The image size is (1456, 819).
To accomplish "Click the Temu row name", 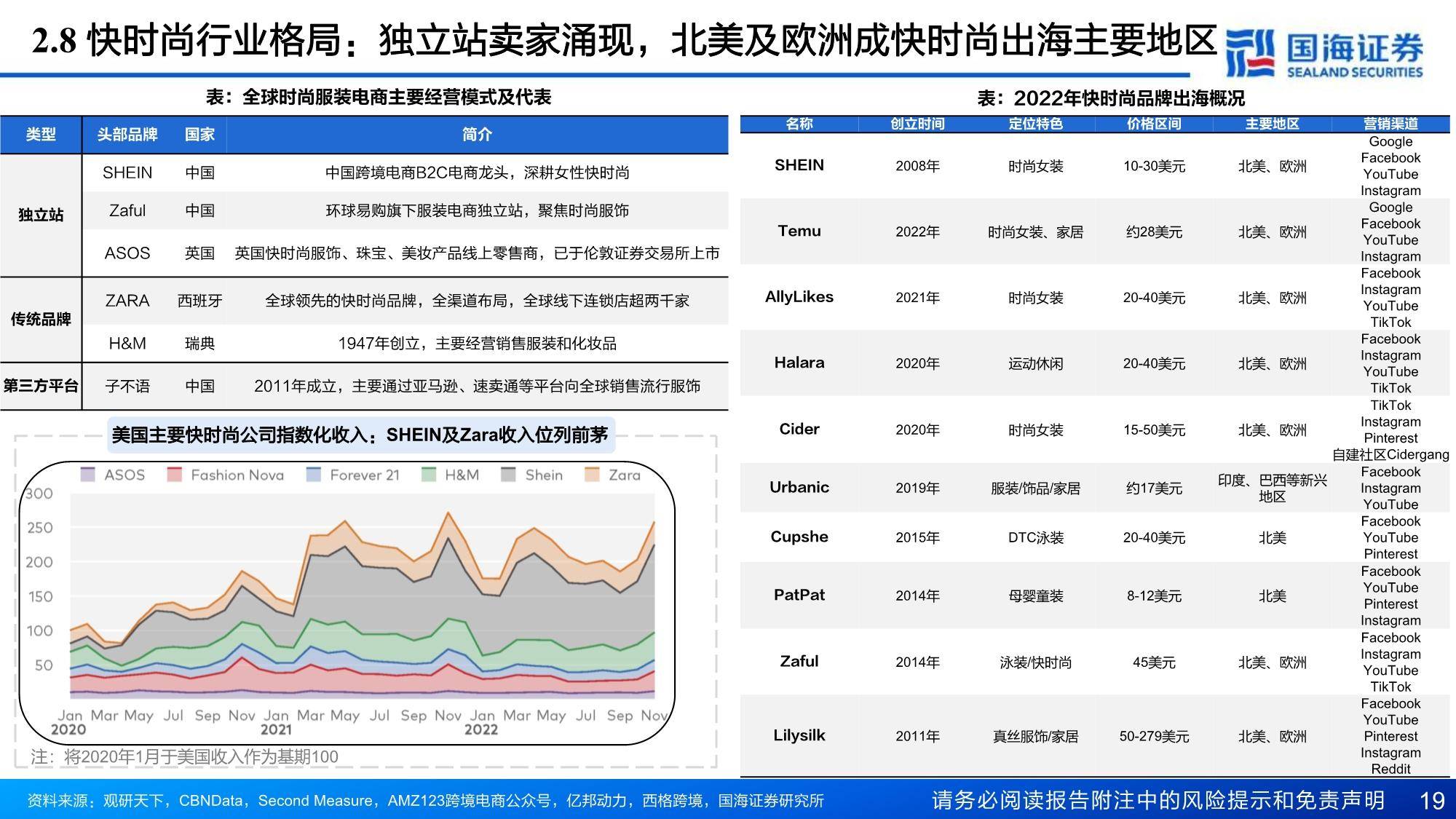I will 799,231.
